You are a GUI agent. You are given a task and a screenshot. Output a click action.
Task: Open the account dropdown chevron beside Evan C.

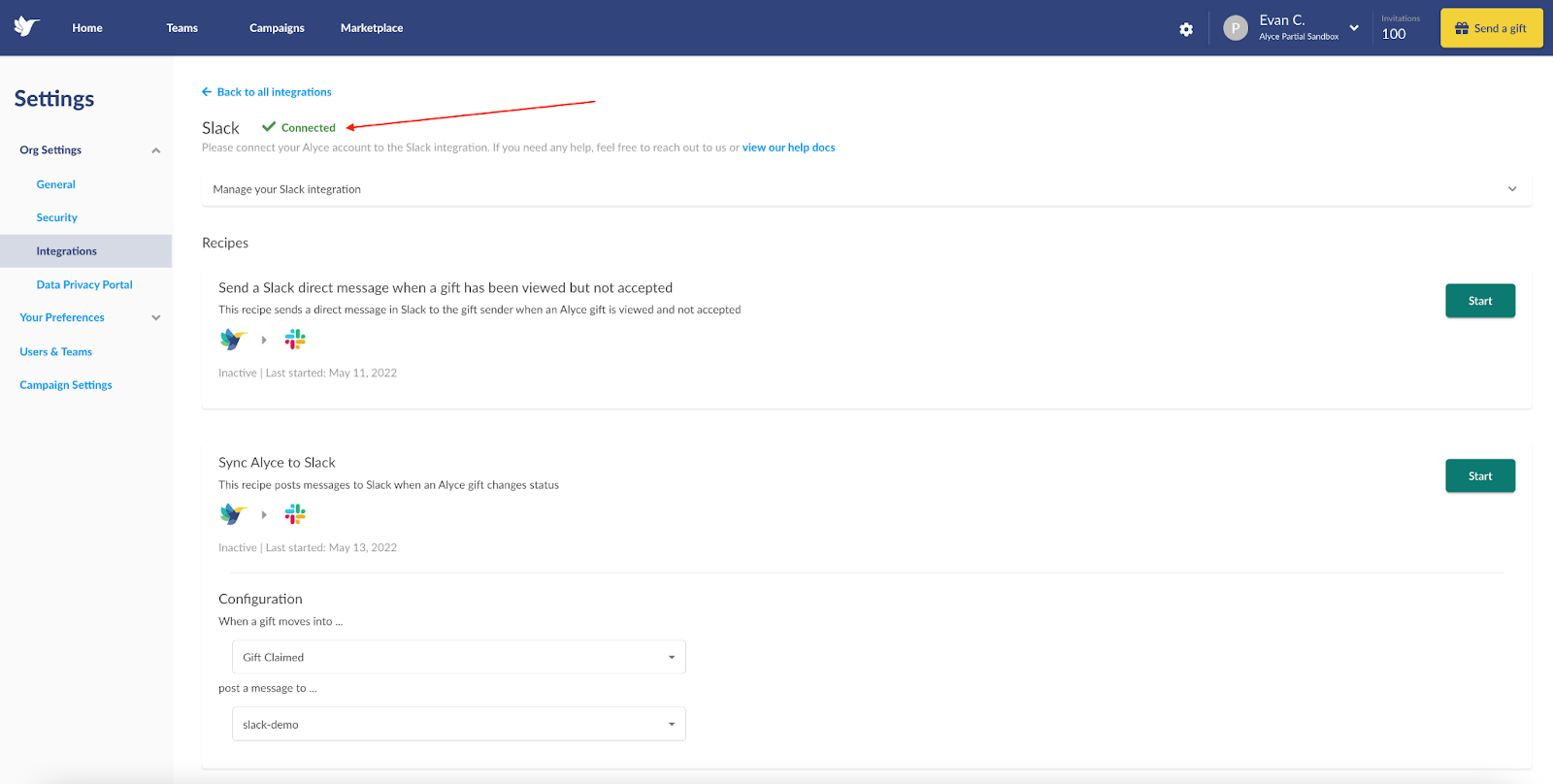tap(1354, 27)
